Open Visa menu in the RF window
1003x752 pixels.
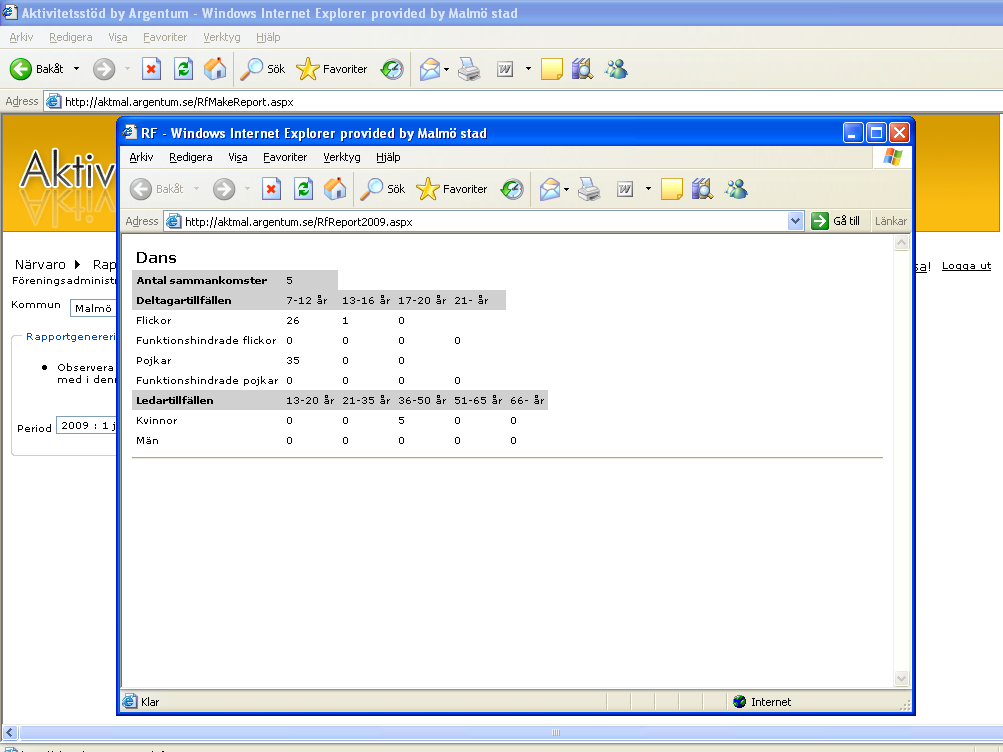pyautogui.click(x=237, y=157)
